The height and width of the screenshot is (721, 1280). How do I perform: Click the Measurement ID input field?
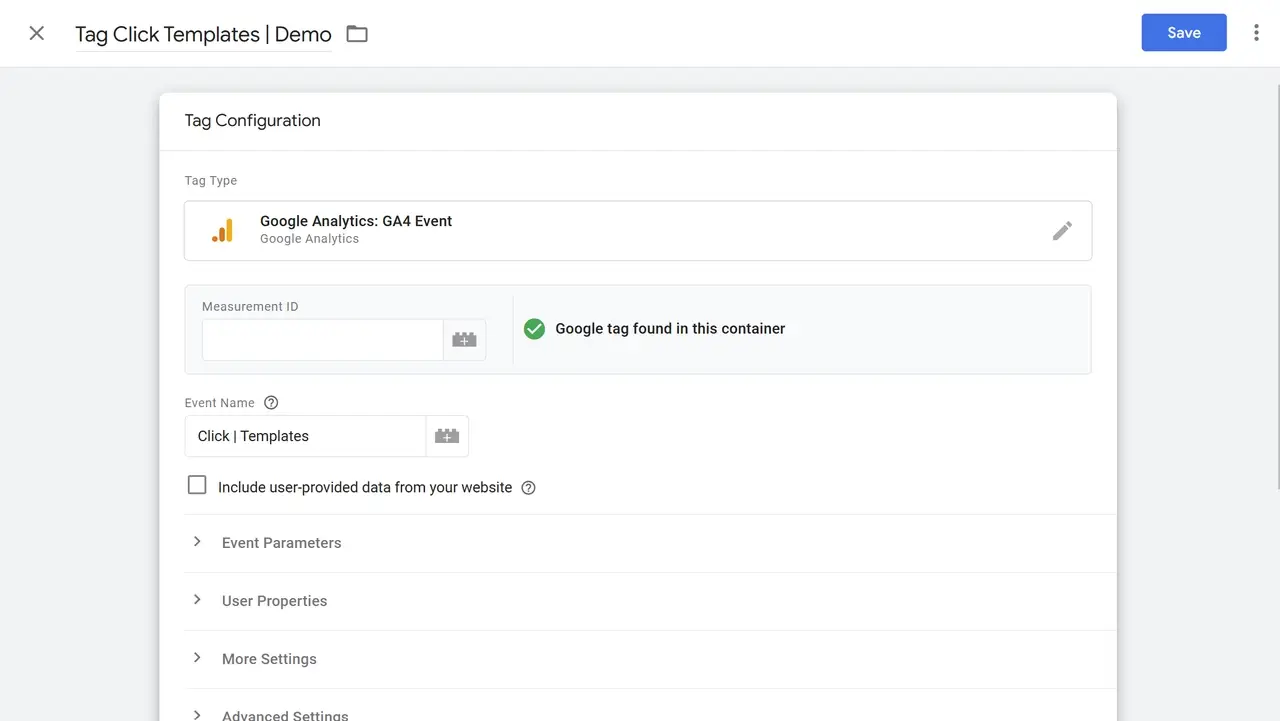[x=323, y=340]
